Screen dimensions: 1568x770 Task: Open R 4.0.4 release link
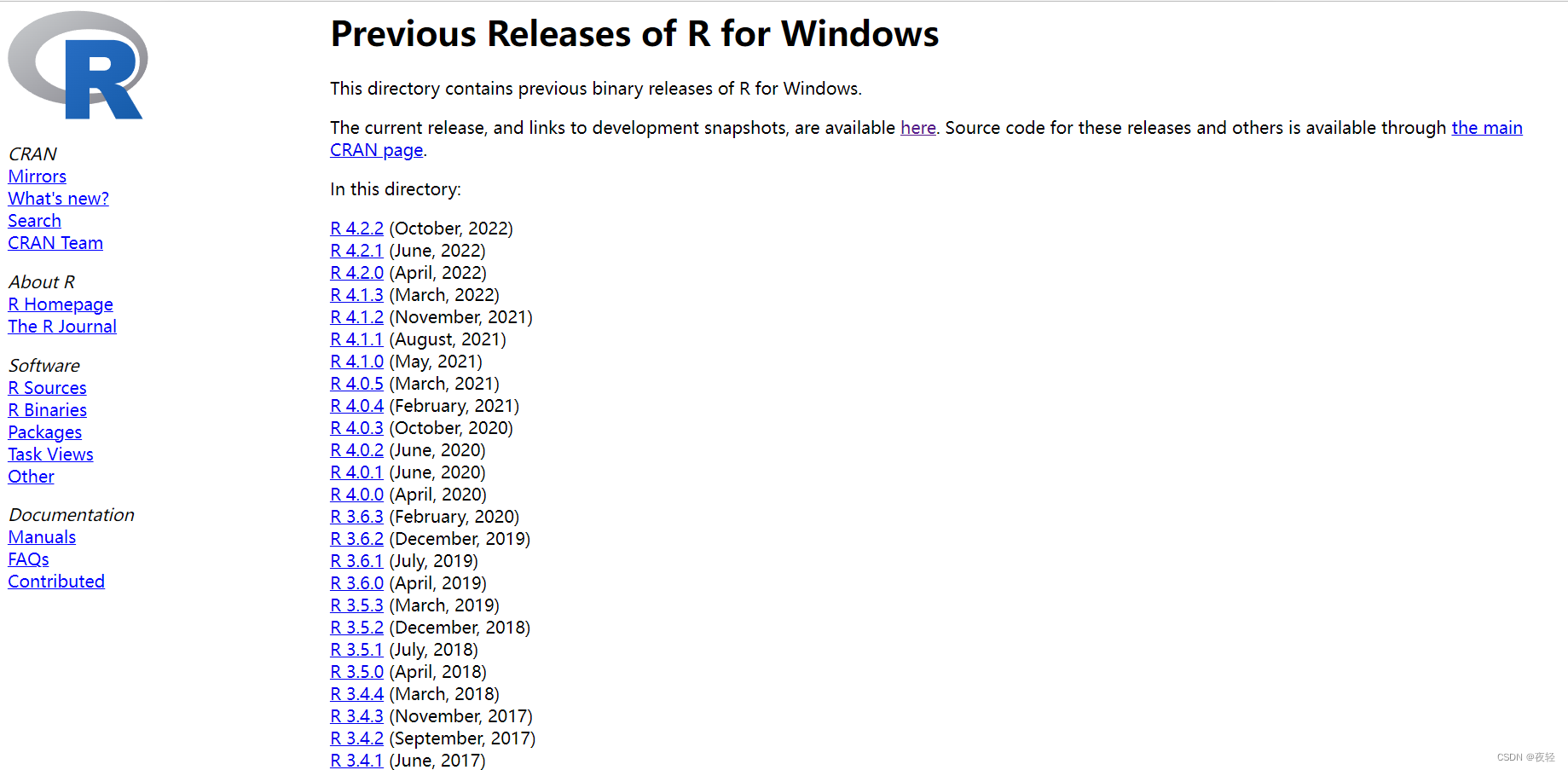(x=357, y=406)
